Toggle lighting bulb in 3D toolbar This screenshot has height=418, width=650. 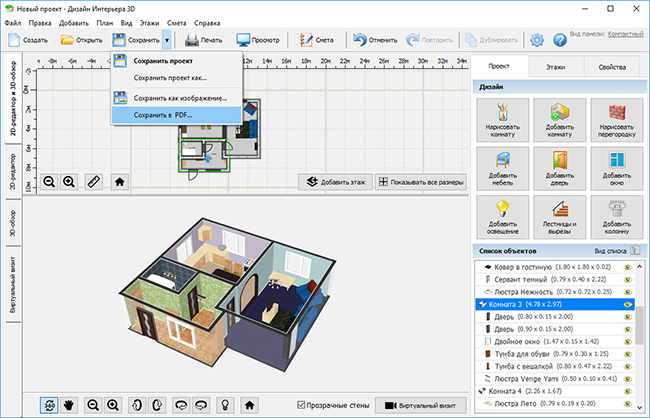point(225,405)
